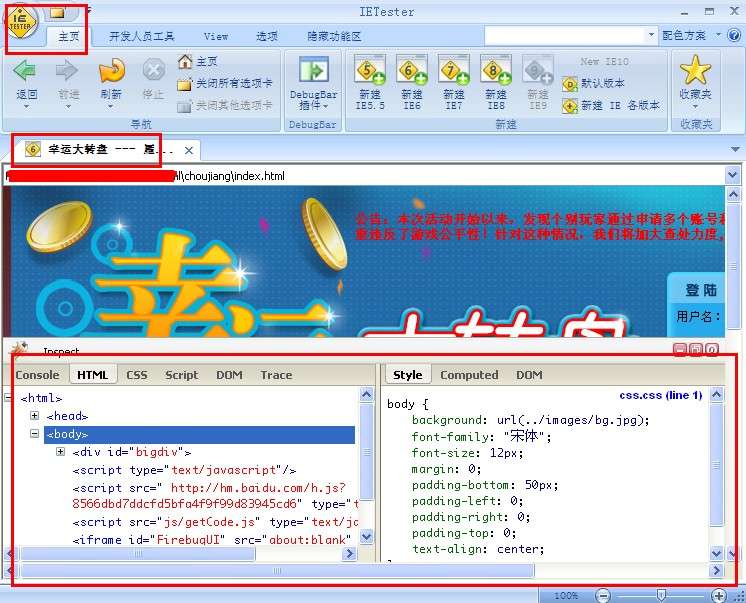
Task: Open the Computed side panel tab
Action: coord(469,375)
